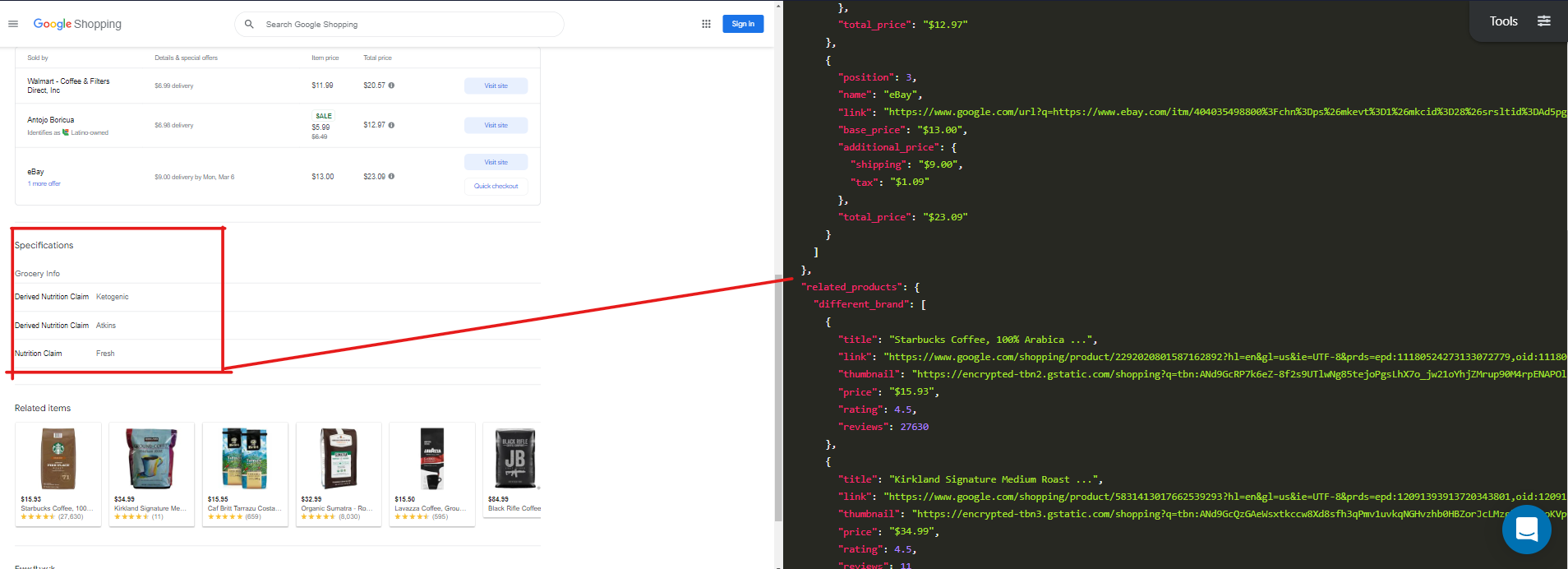Click the SALE tag on Antojo Boricua
This screenshot has height=569, width=1568.
tap(324, 116)
